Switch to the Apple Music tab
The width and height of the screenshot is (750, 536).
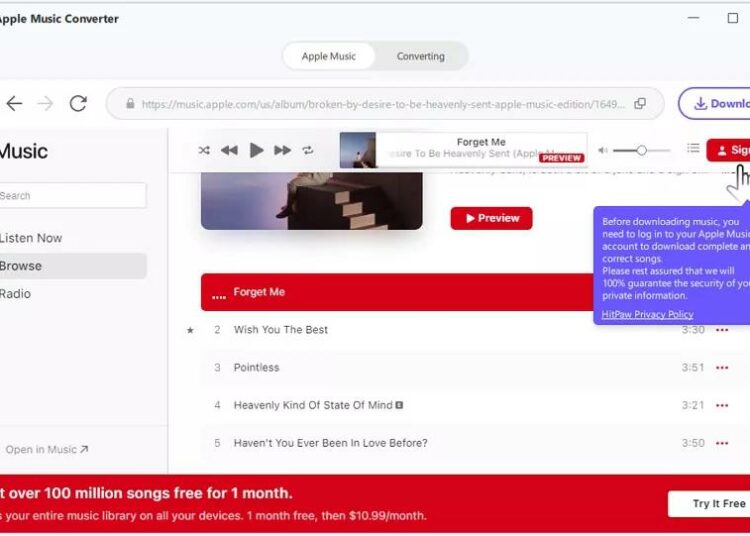coord(329,56)
